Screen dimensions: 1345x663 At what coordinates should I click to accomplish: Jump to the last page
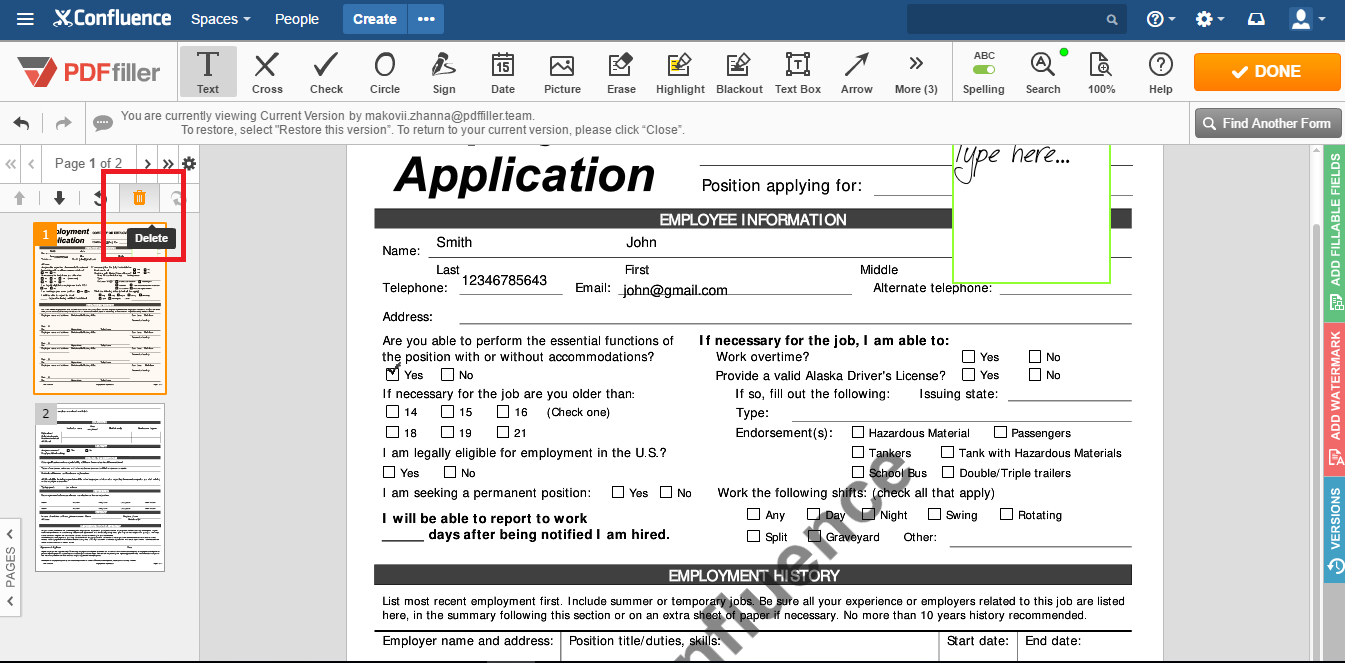point(168,163)
